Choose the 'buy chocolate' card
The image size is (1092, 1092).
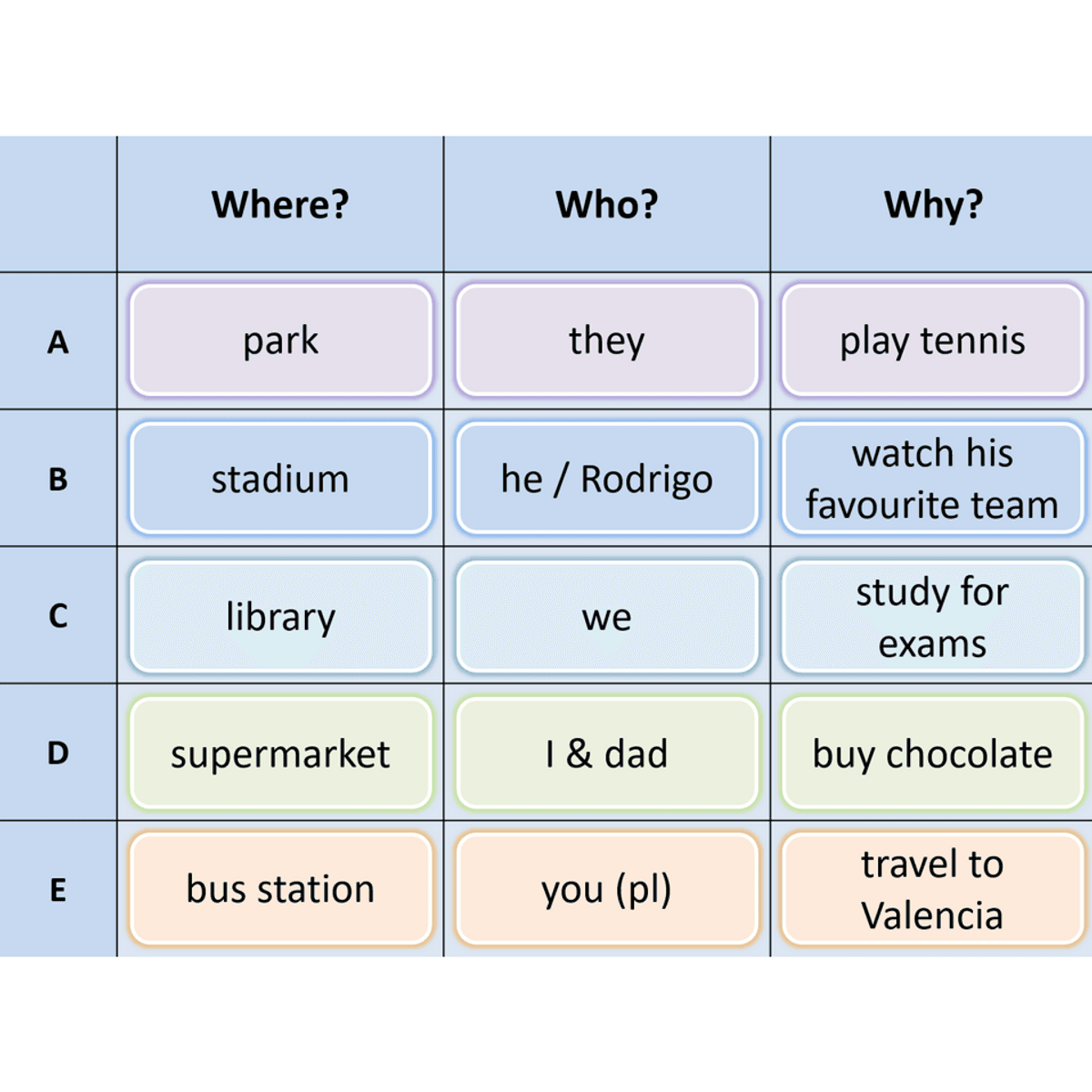(933, 753)
